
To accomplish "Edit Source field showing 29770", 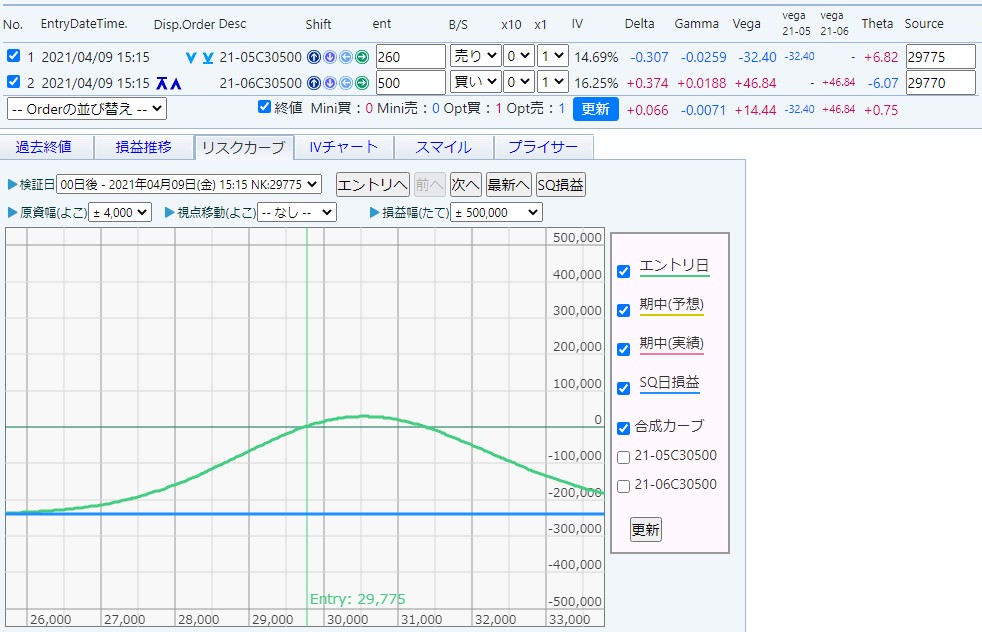I will pos(941,83).
